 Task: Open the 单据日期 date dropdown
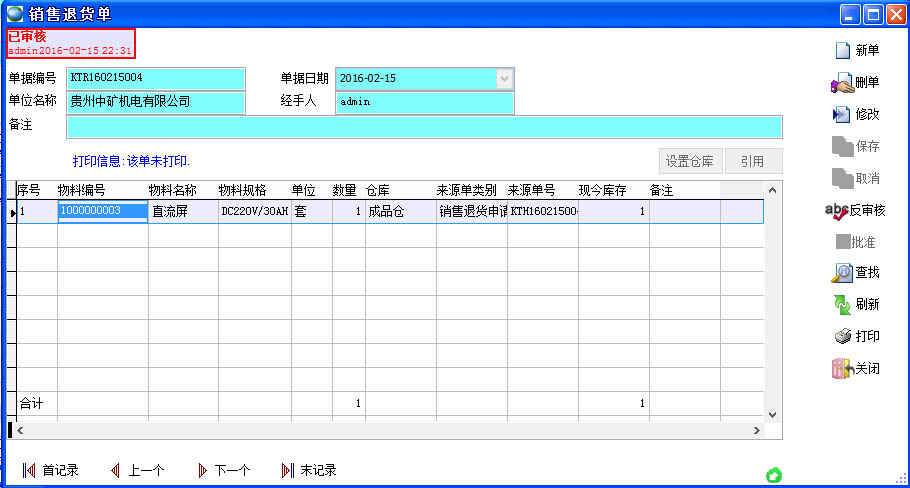click(505, 78)
